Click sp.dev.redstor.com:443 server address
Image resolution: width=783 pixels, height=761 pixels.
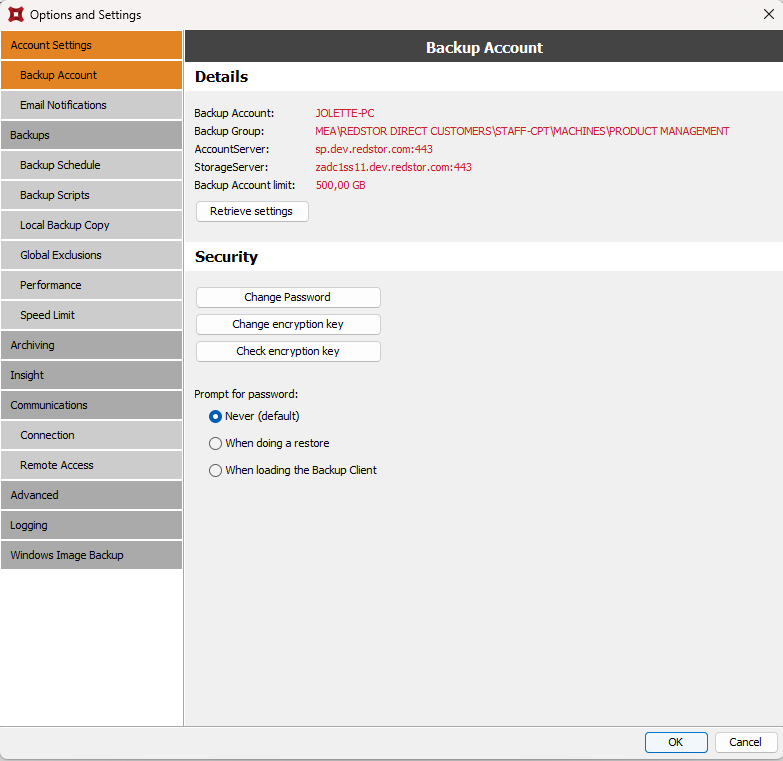click(x=374, y=149)
